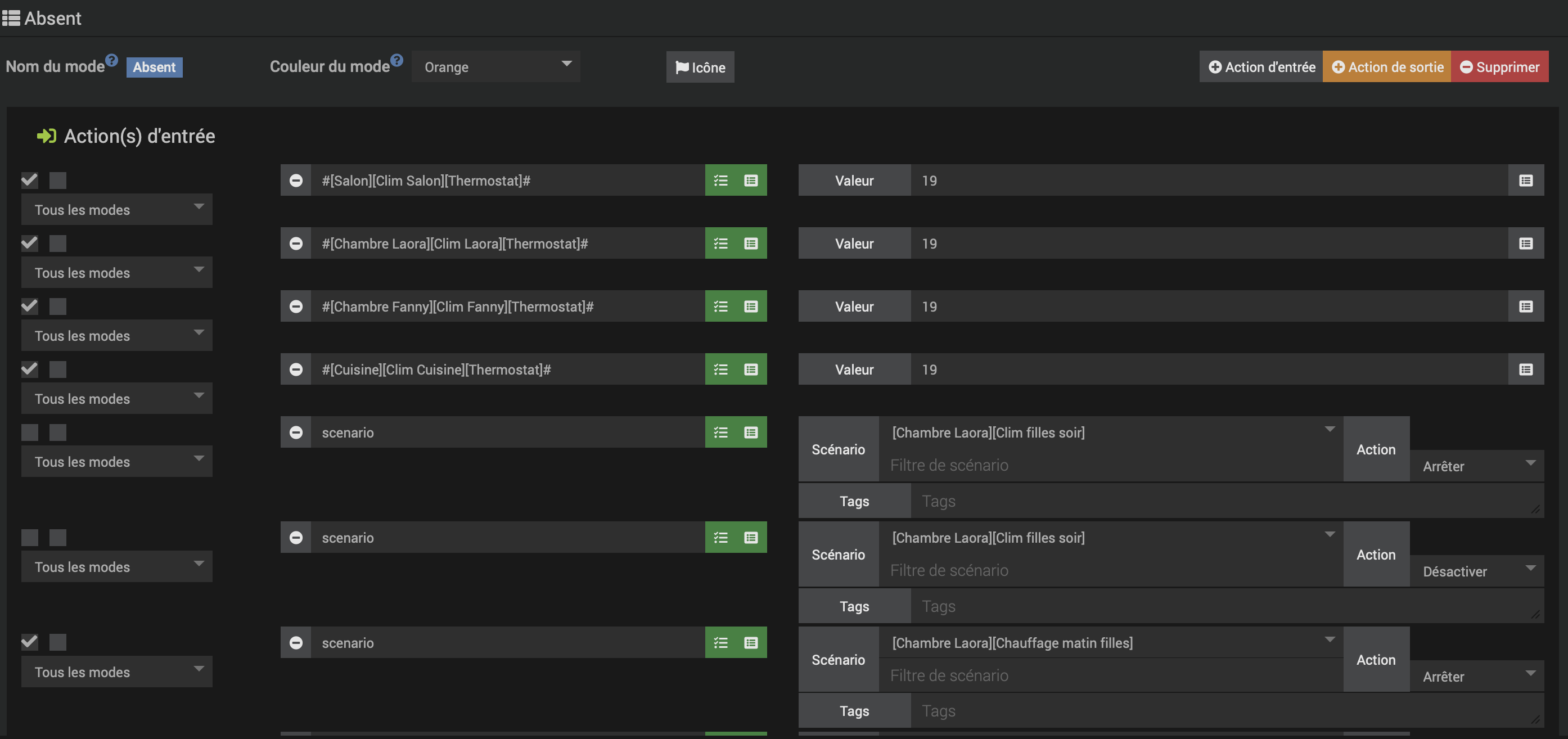The image size is (1568, 739).
Task: Uncheck the enabled checkbox for Salon thermostat action
Action: (30, 180)
